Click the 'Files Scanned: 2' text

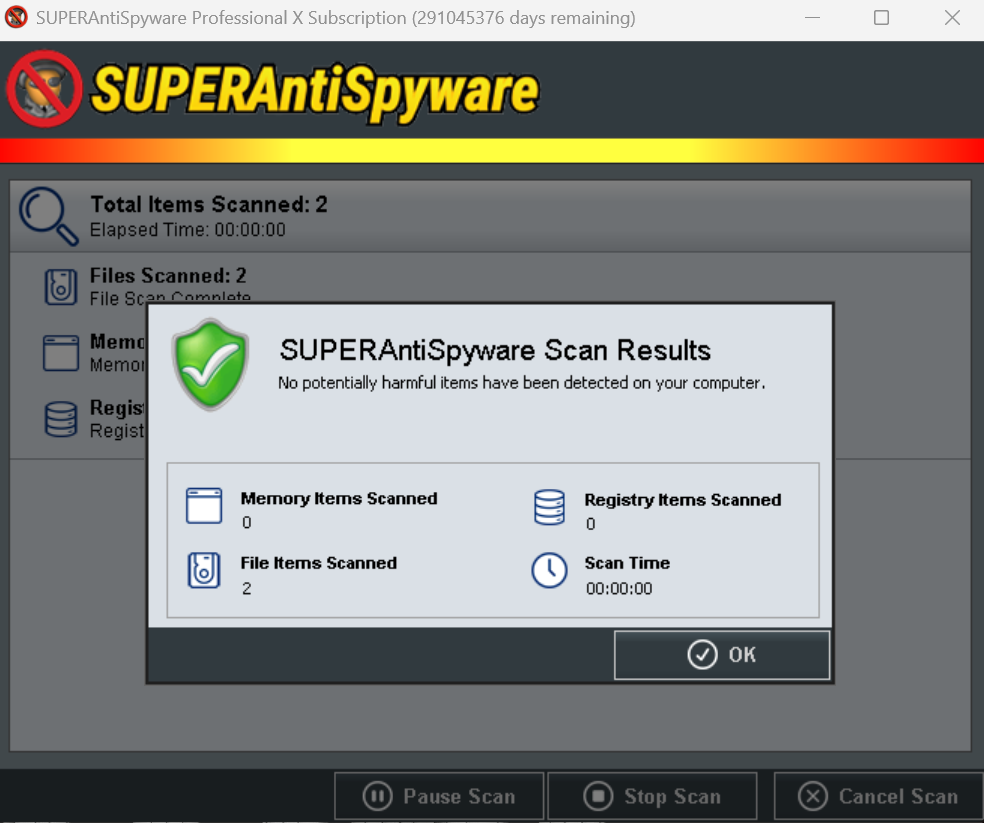(168, 275)
